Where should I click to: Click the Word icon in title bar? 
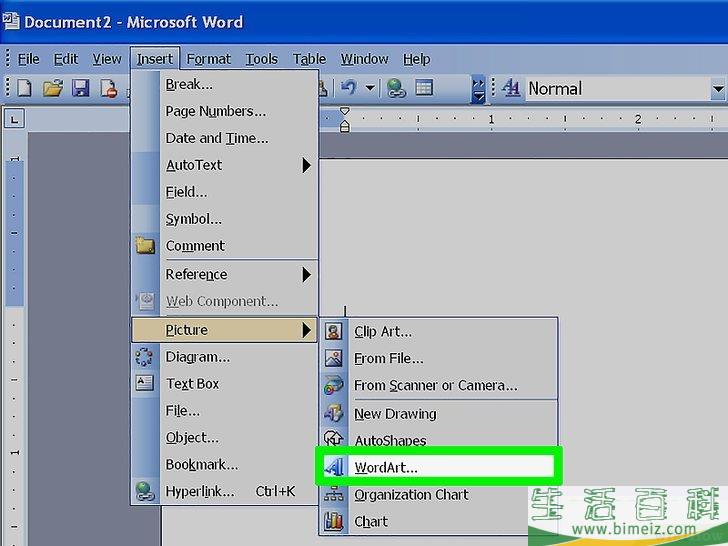coord(10,21)
